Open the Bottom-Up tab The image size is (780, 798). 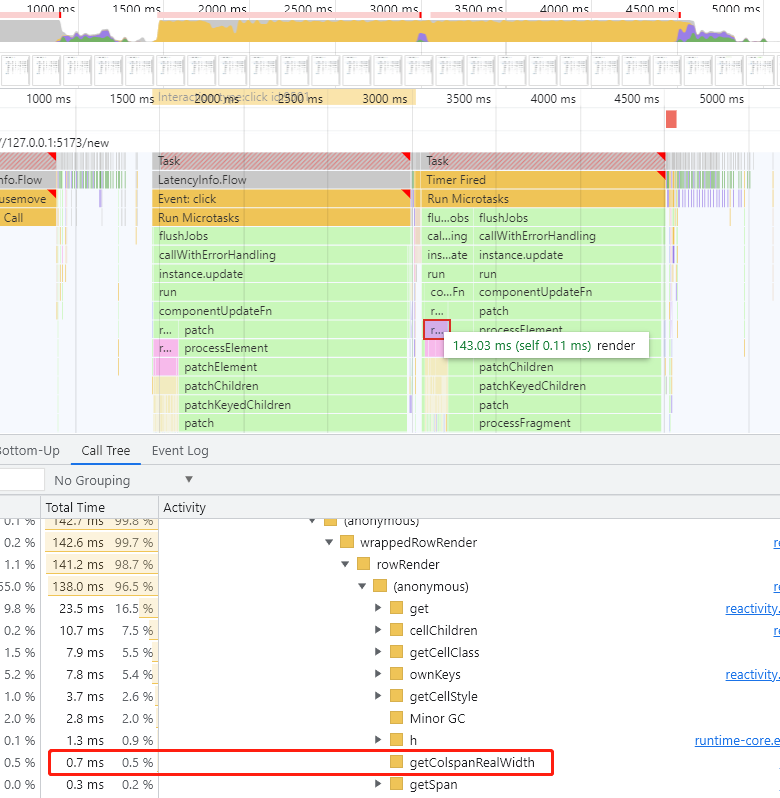pyautogui.click(x=30, y=451)
